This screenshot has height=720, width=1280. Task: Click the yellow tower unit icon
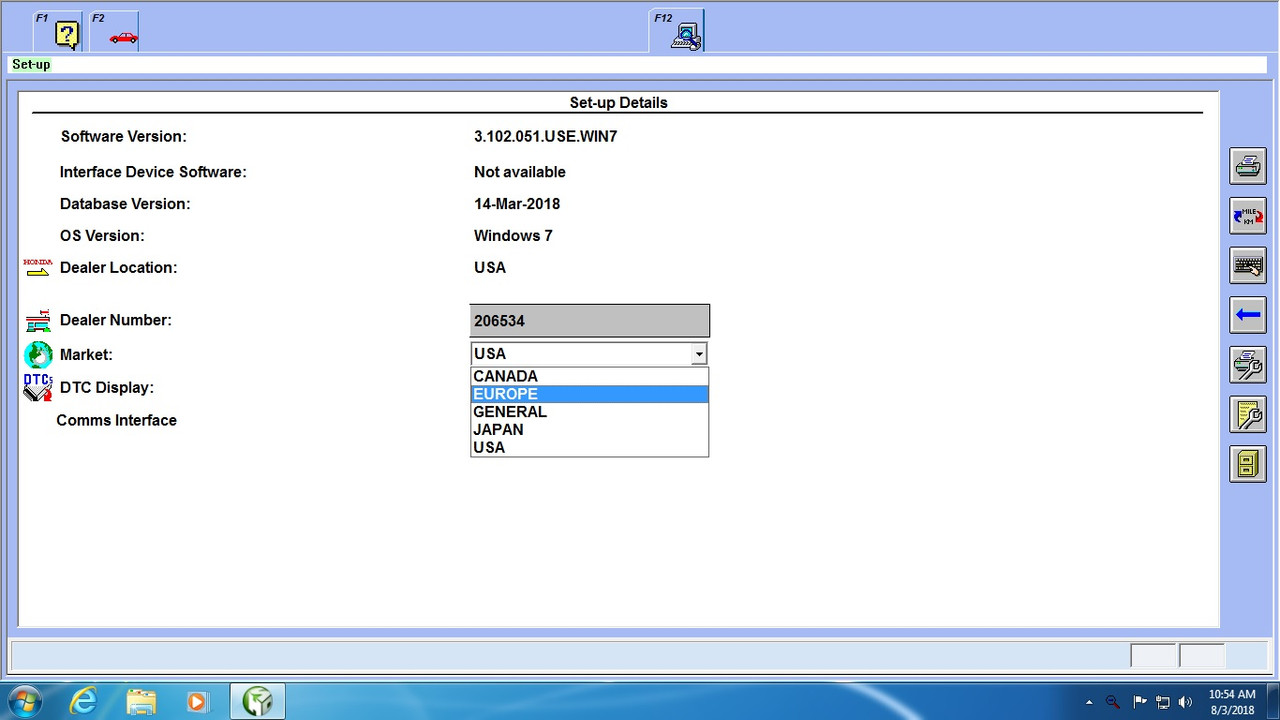point(1248,463)
